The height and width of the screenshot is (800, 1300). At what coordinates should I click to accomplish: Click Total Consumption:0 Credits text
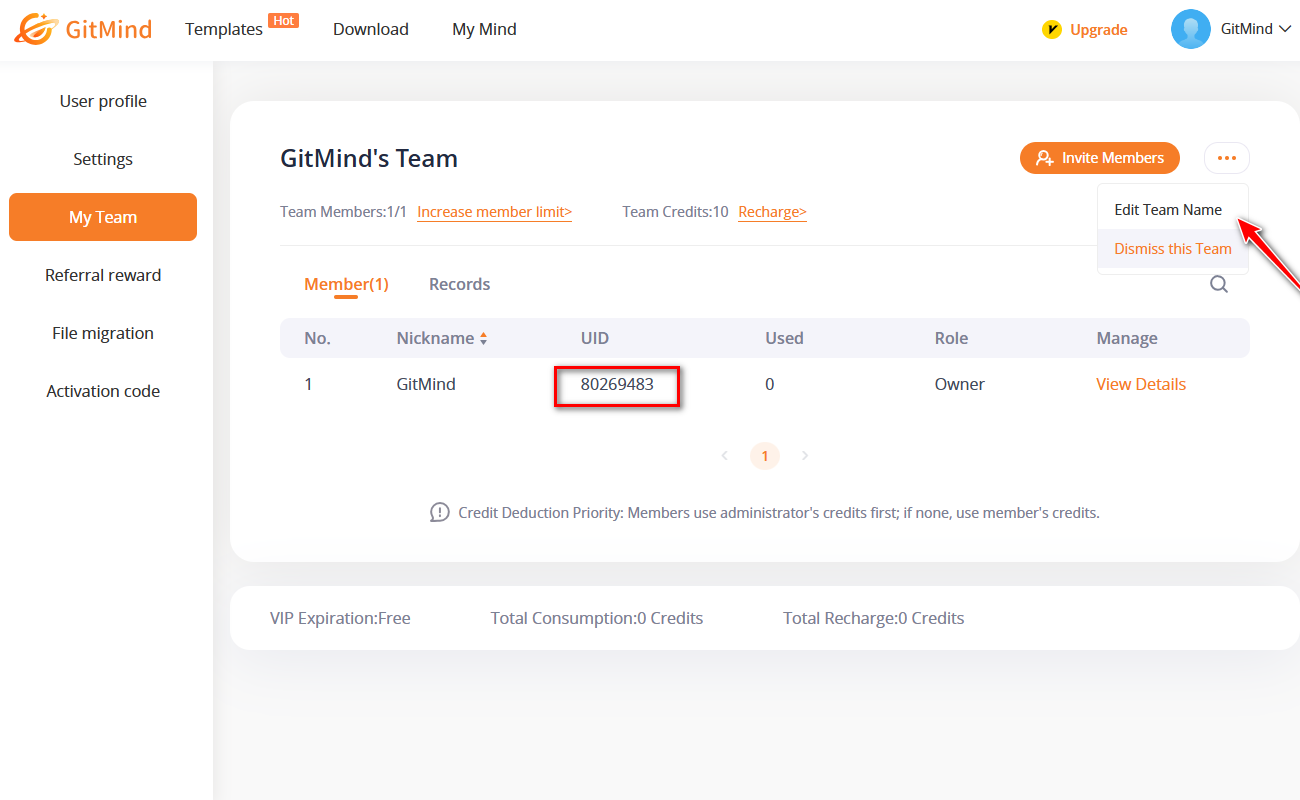(x=597, y=618)
